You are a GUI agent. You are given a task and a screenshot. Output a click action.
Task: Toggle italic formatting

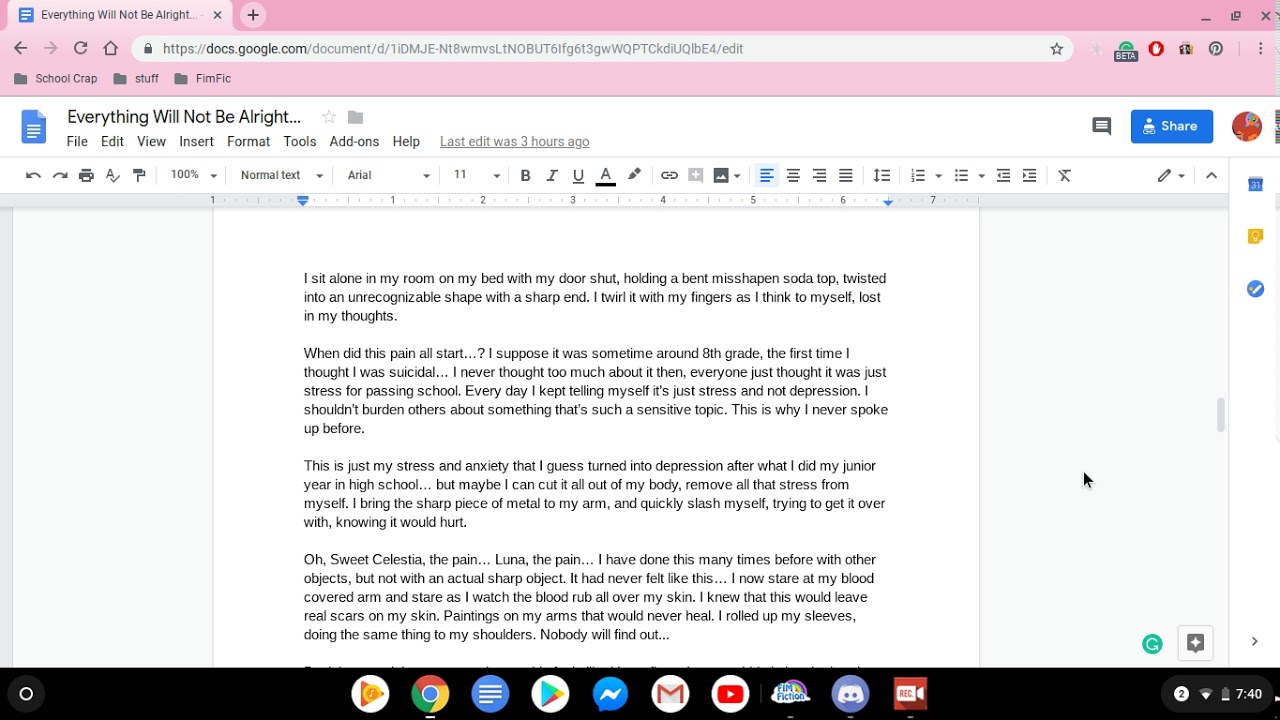click(552, 175)
